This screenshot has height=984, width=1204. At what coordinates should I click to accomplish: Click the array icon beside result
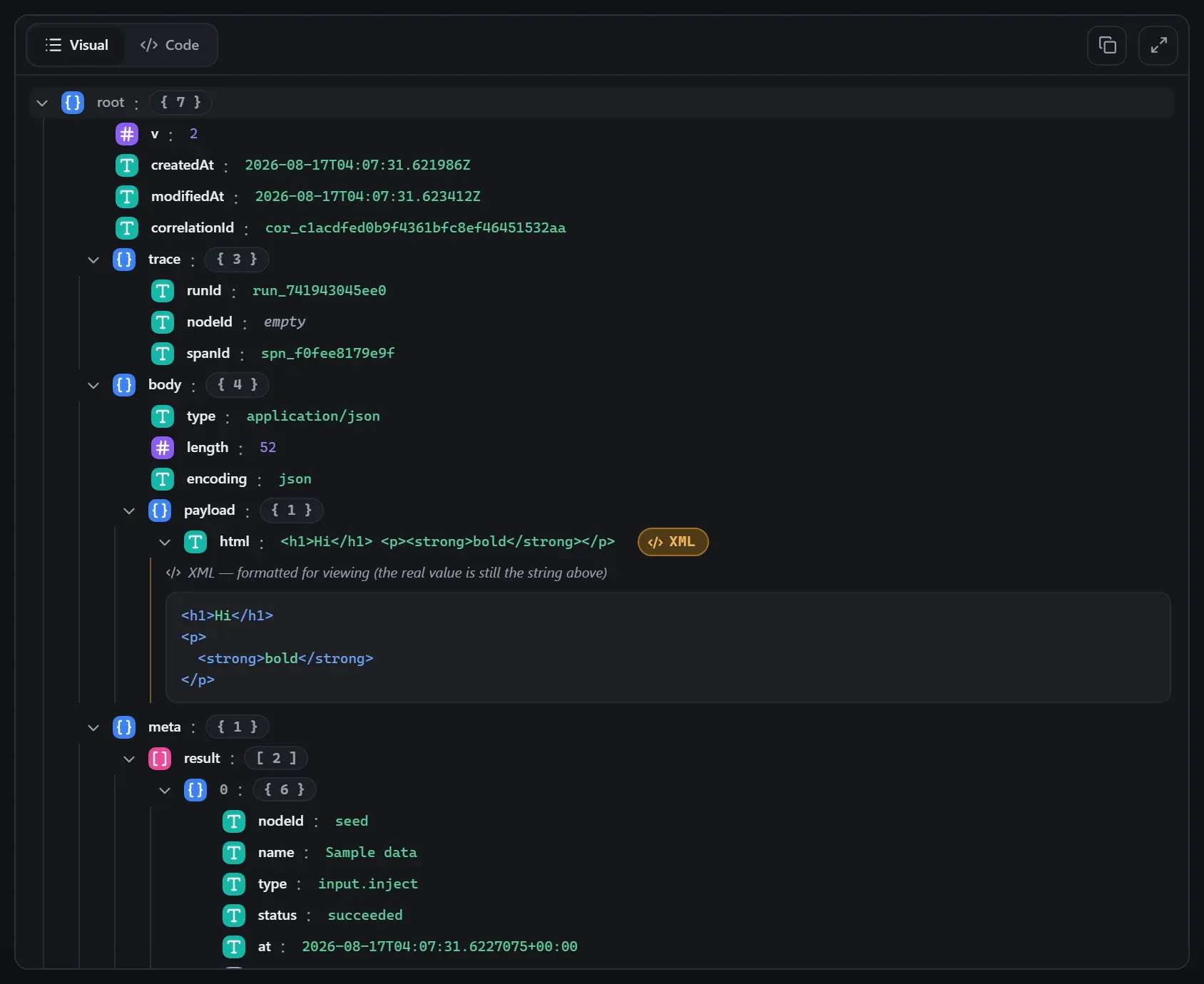pos(160,759)
